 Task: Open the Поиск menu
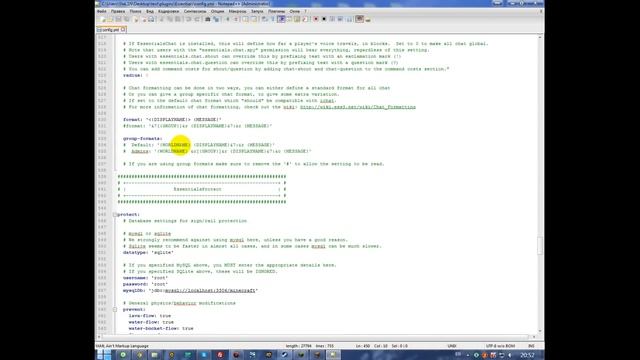[135, 11]
